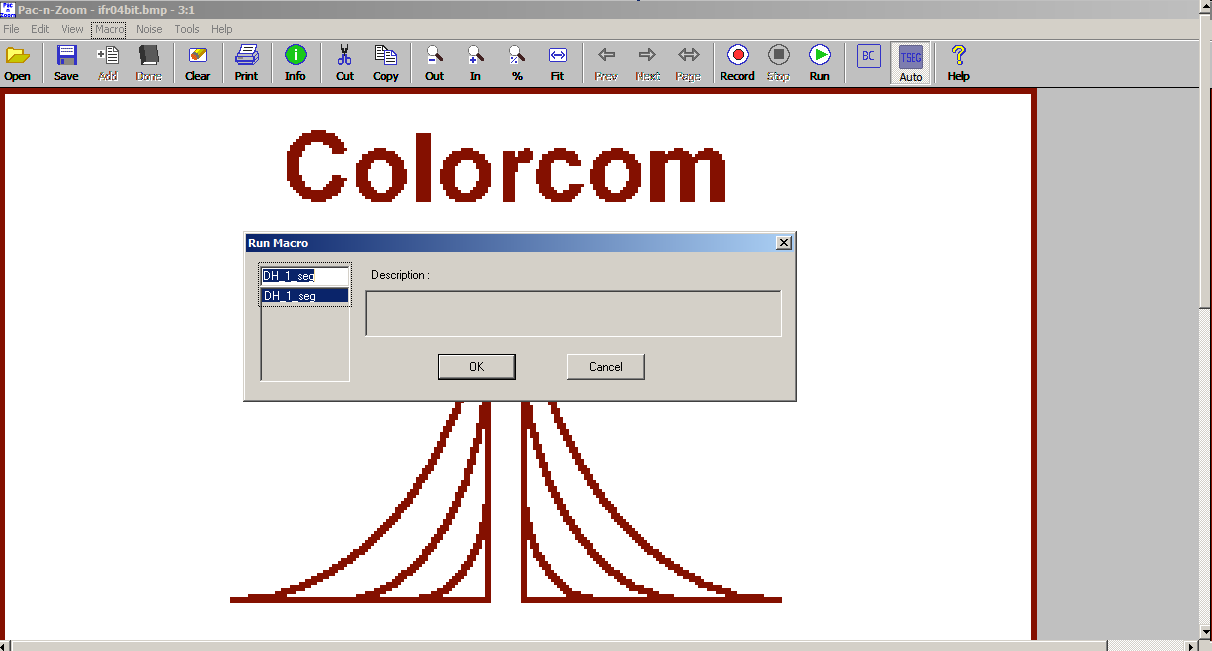1212x651 pixels.
Task: Go to Prev with arrow icon
Action: tap(606, 63)
